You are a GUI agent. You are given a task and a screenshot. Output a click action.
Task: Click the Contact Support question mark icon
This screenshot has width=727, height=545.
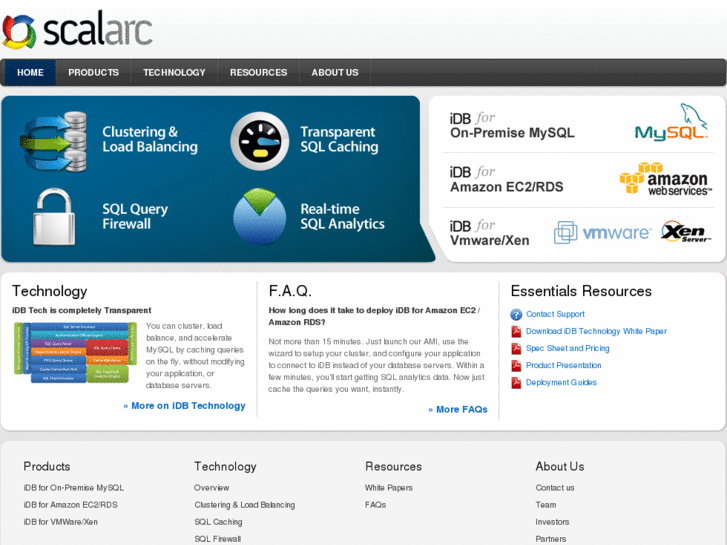click(x=516, y=315)
